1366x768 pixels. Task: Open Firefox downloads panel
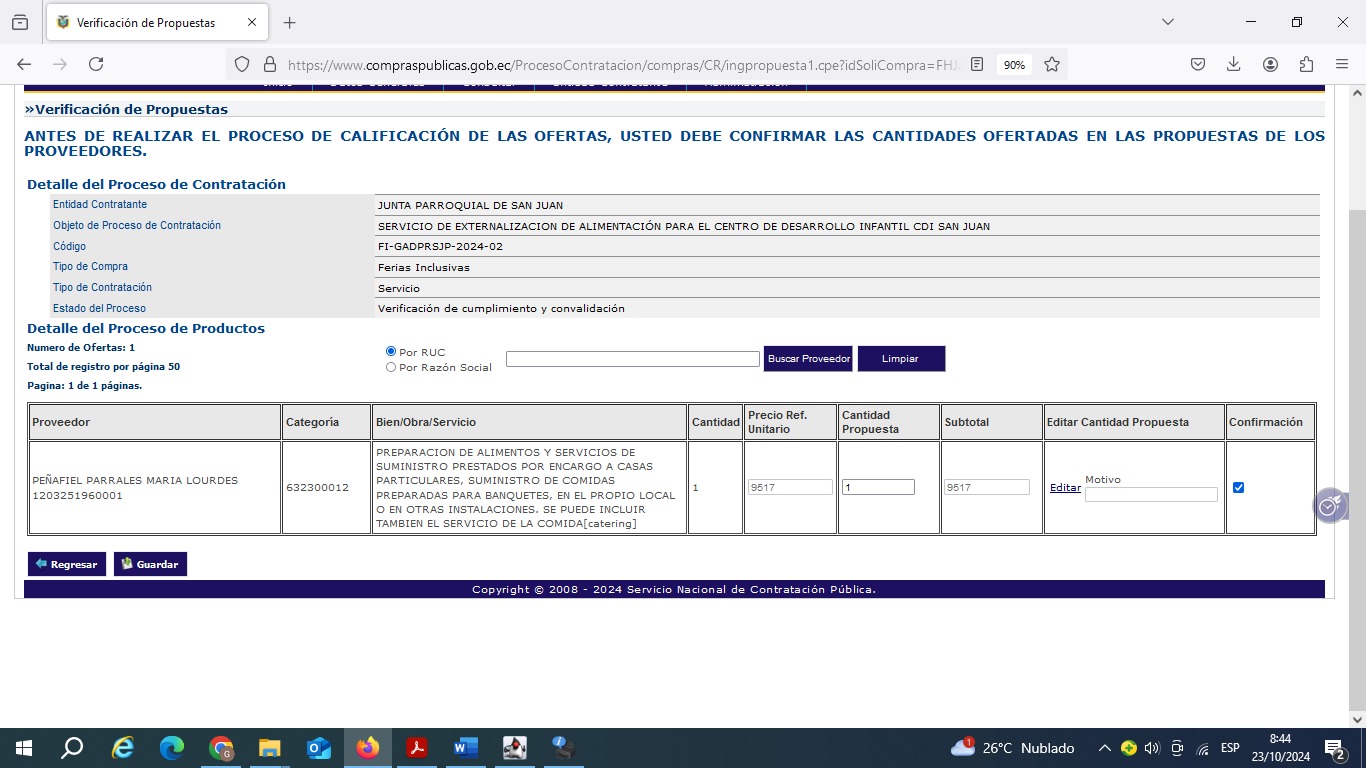point(1234,64)
